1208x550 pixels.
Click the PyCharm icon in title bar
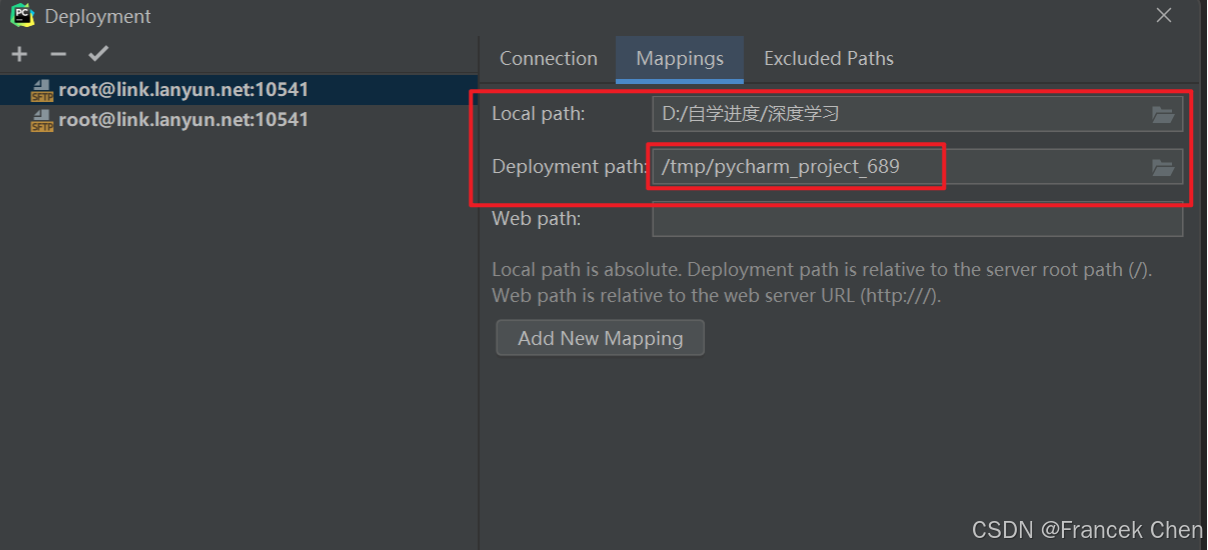(23, 16)
